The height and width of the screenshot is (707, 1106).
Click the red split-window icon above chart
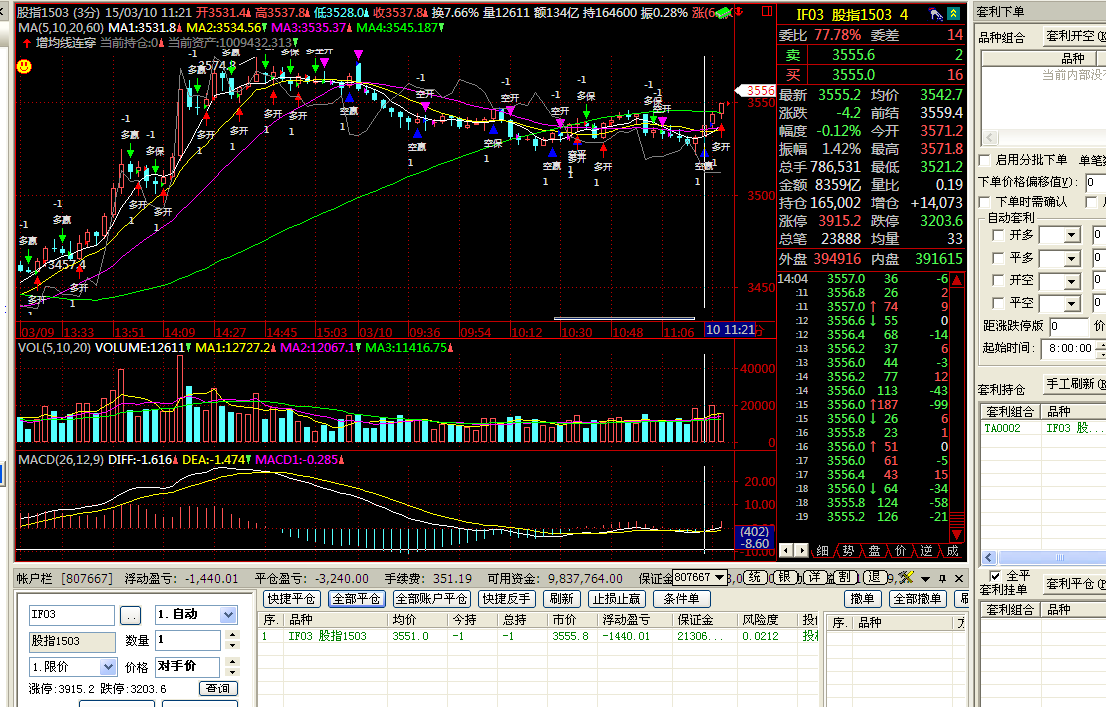[767, 12]
